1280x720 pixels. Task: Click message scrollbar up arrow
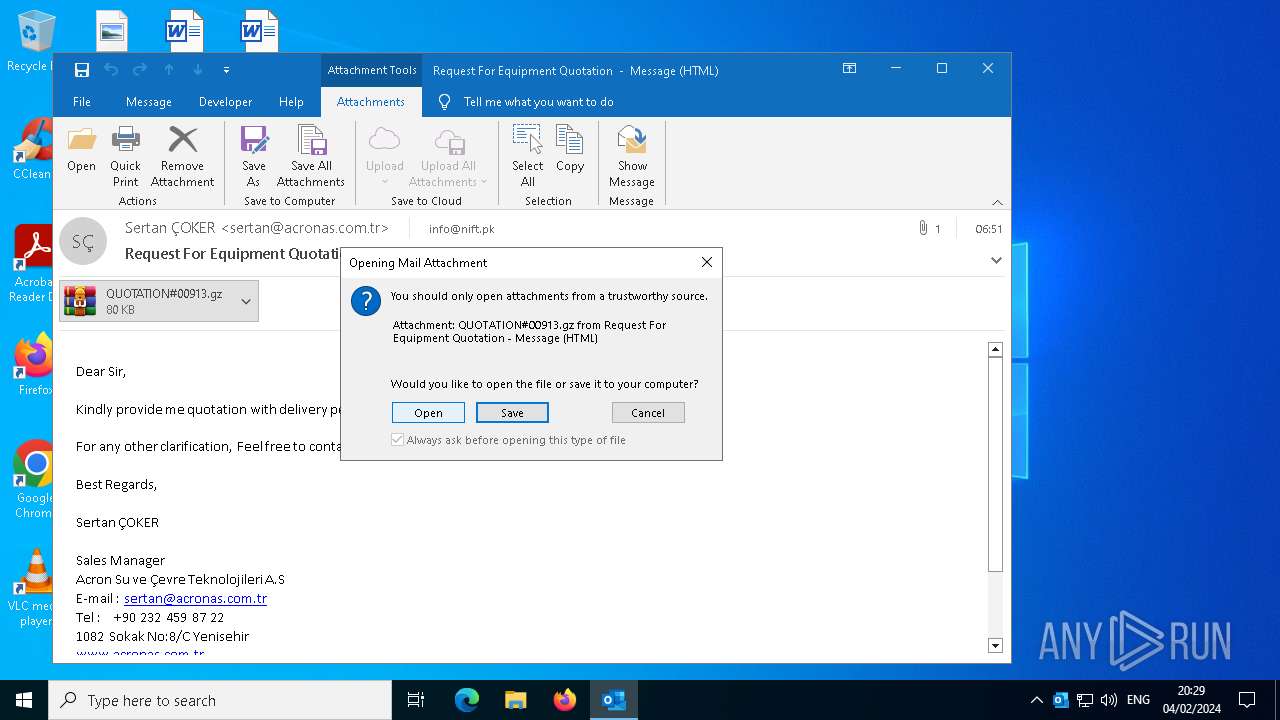[x=995, y=349]
